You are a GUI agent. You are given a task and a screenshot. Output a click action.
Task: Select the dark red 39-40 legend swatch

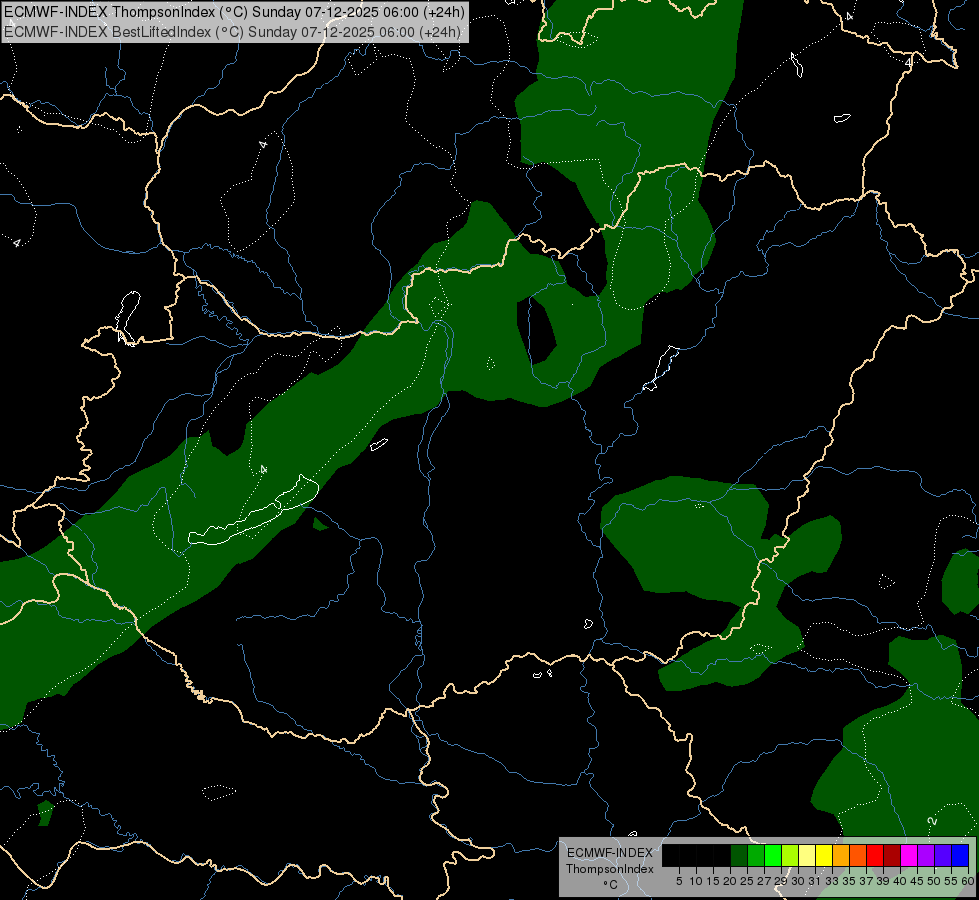(x=892, y=855)
